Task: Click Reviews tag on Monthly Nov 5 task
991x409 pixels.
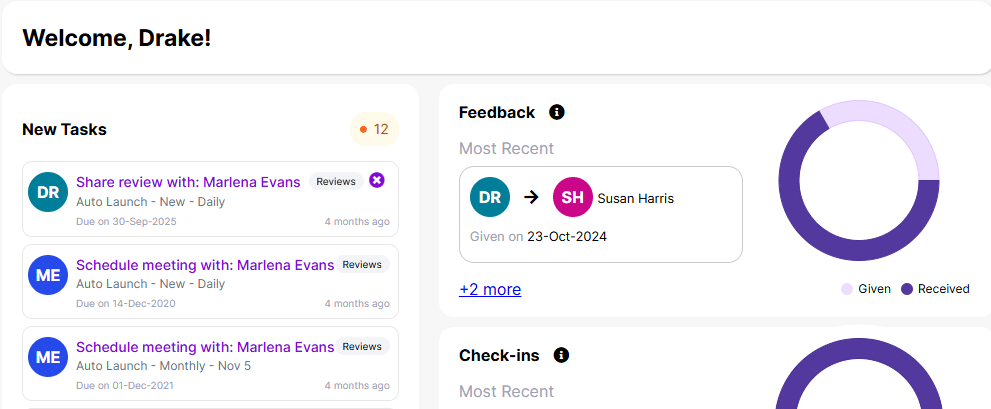Action: pos(362,347)
